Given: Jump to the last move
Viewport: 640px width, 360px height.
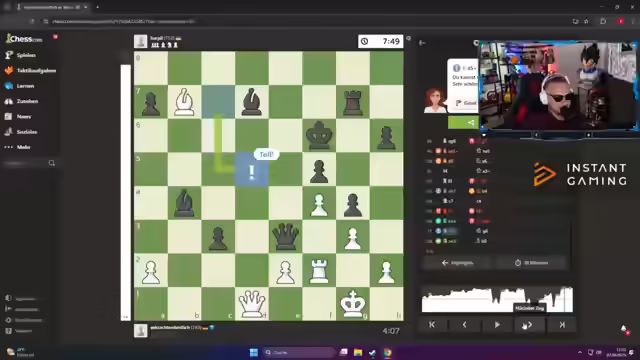Looking at the screenshot, I should 562,324.
